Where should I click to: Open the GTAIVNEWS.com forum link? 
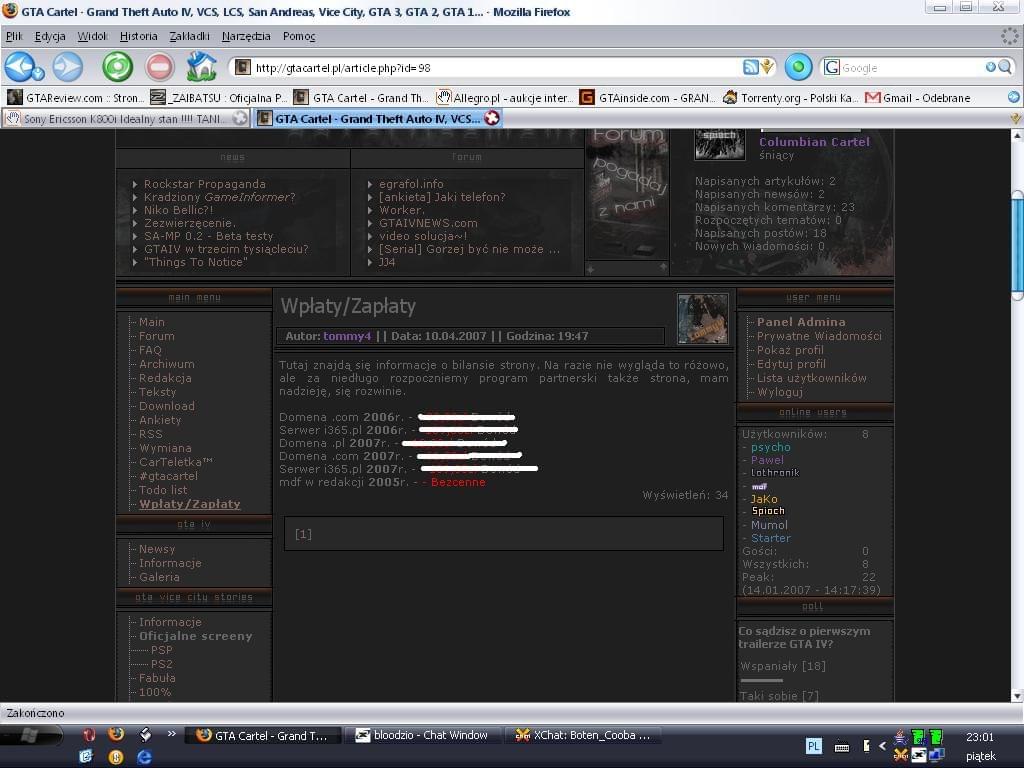[x=428, y=223]
